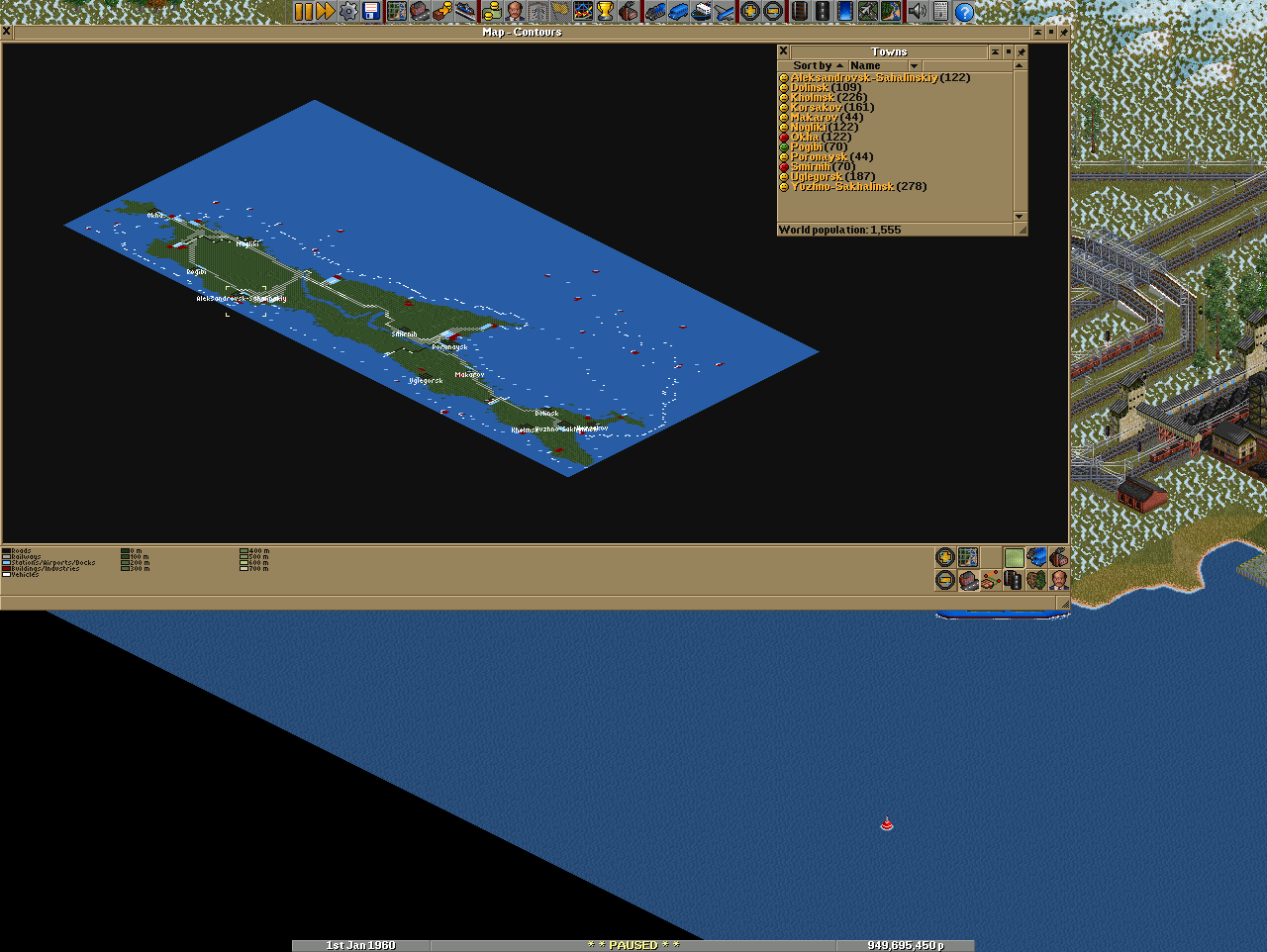The image size is (1267, 952).
Task: Open the waterways construction icon
Action: point(844,12)
